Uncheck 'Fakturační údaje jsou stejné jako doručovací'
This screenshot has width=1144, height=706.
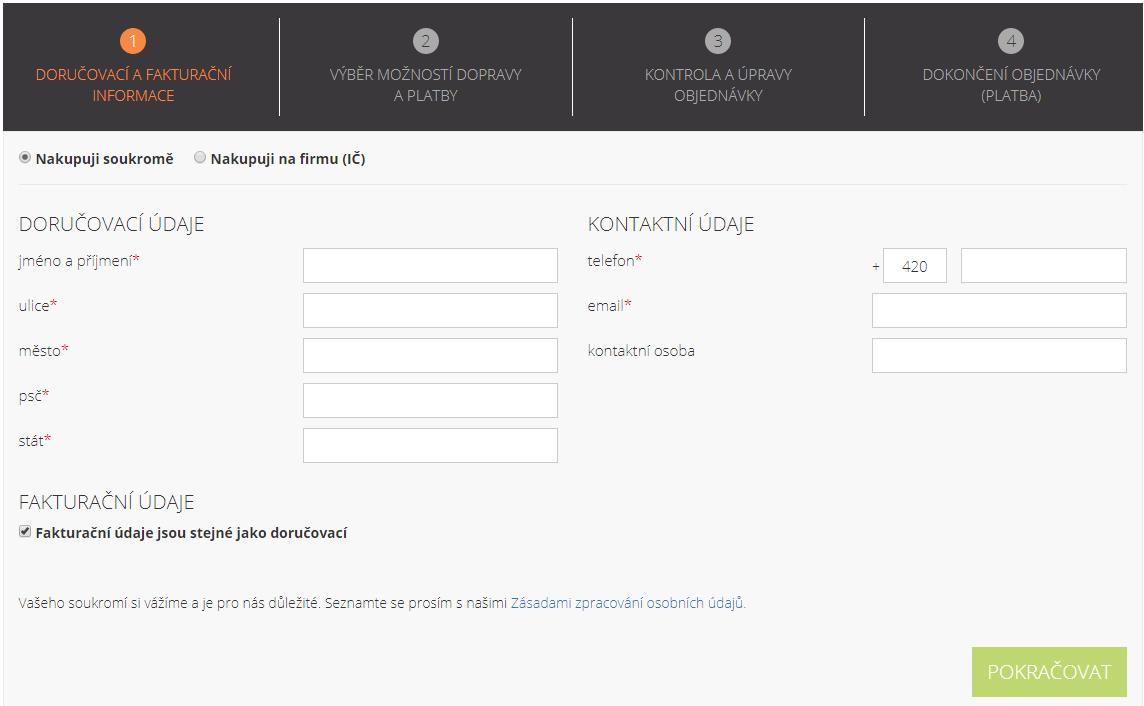(26, 532)
